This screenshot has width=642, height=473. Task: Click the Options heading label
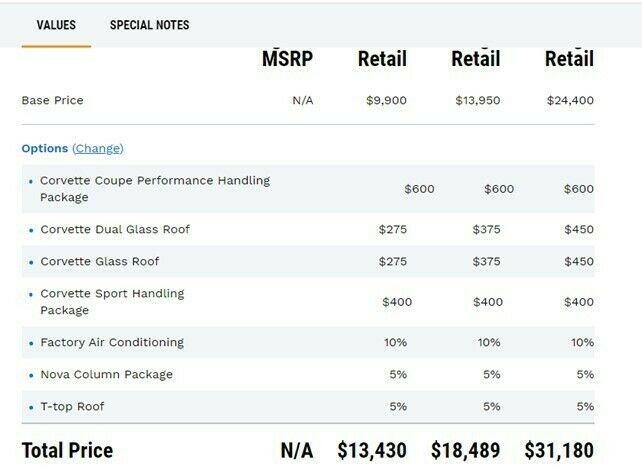click(45, 148)
